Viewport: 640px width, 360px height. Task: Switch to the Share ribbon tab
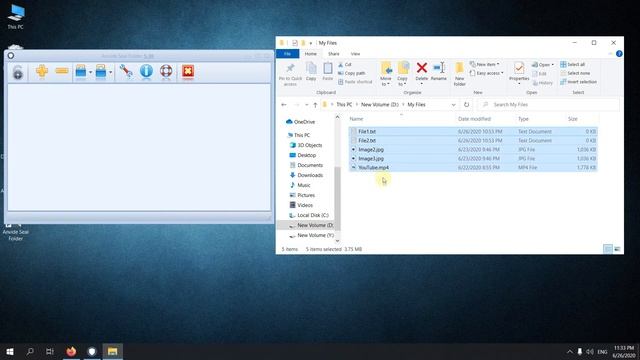pyautogui.click(x=333, y=54)
